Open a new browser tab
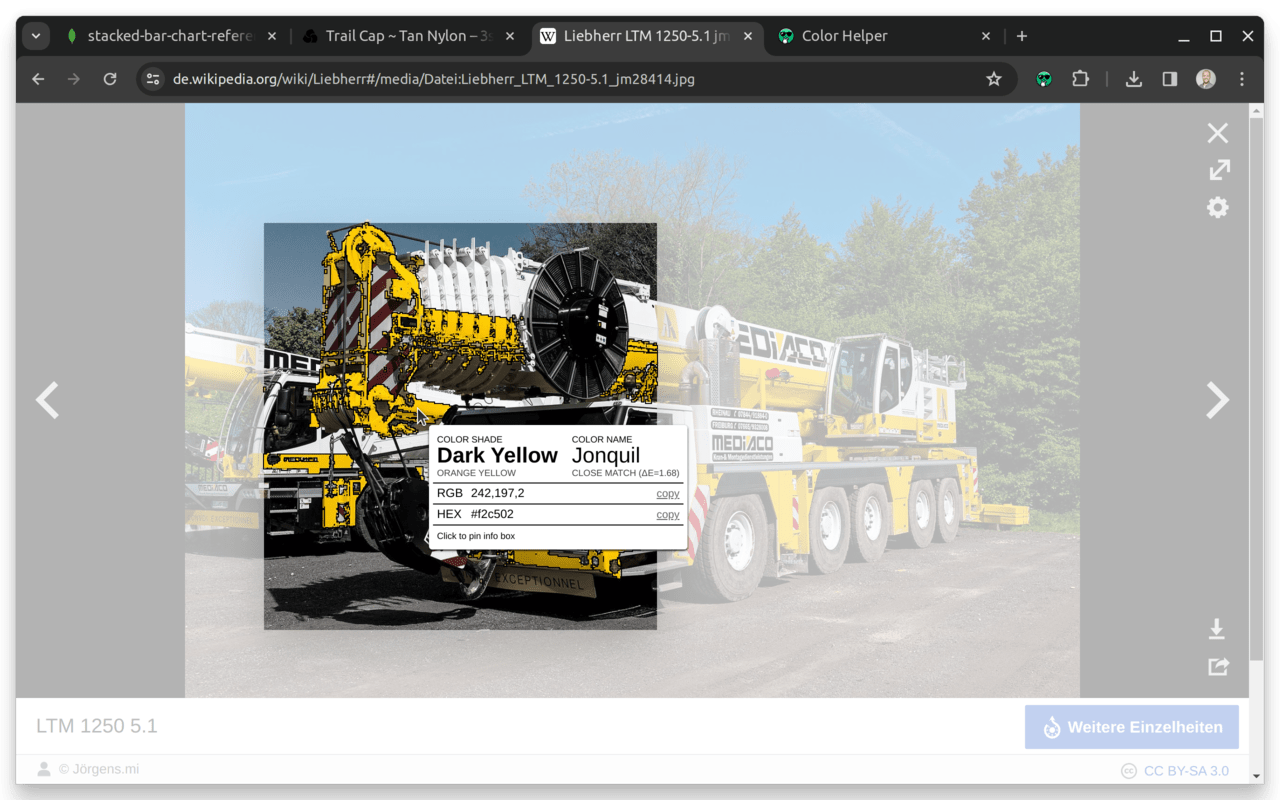 (x=1021, y=36)
